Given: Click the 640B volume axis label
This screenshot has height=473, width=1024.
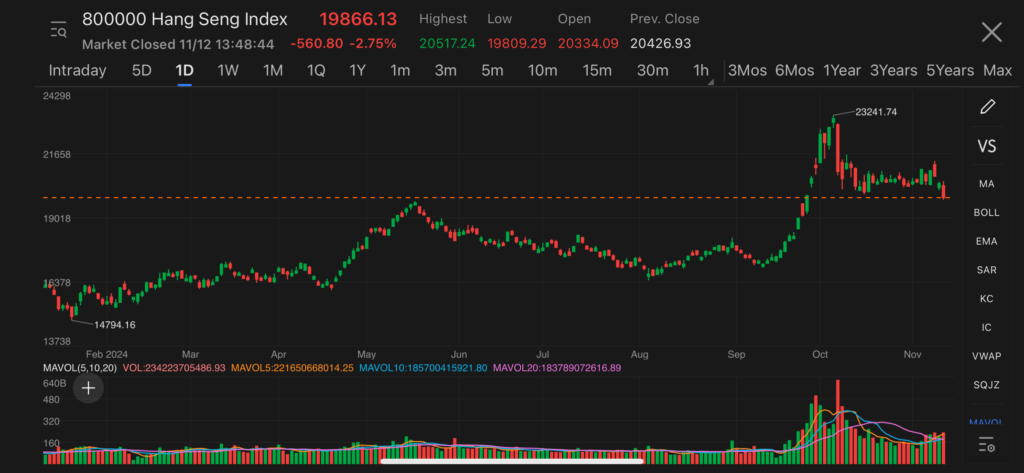Looking at the screenshot, I should tap(55, 383).
